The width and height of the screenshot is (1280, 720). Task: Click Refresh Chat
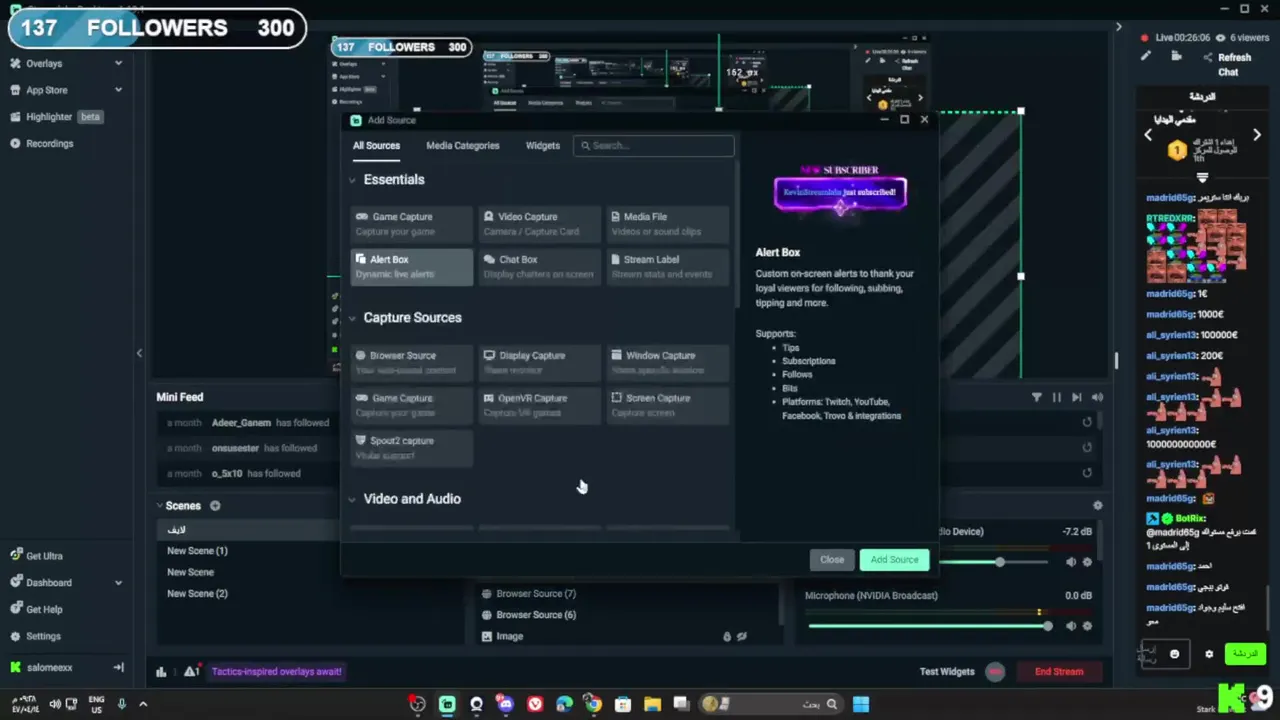[1234, 65]
